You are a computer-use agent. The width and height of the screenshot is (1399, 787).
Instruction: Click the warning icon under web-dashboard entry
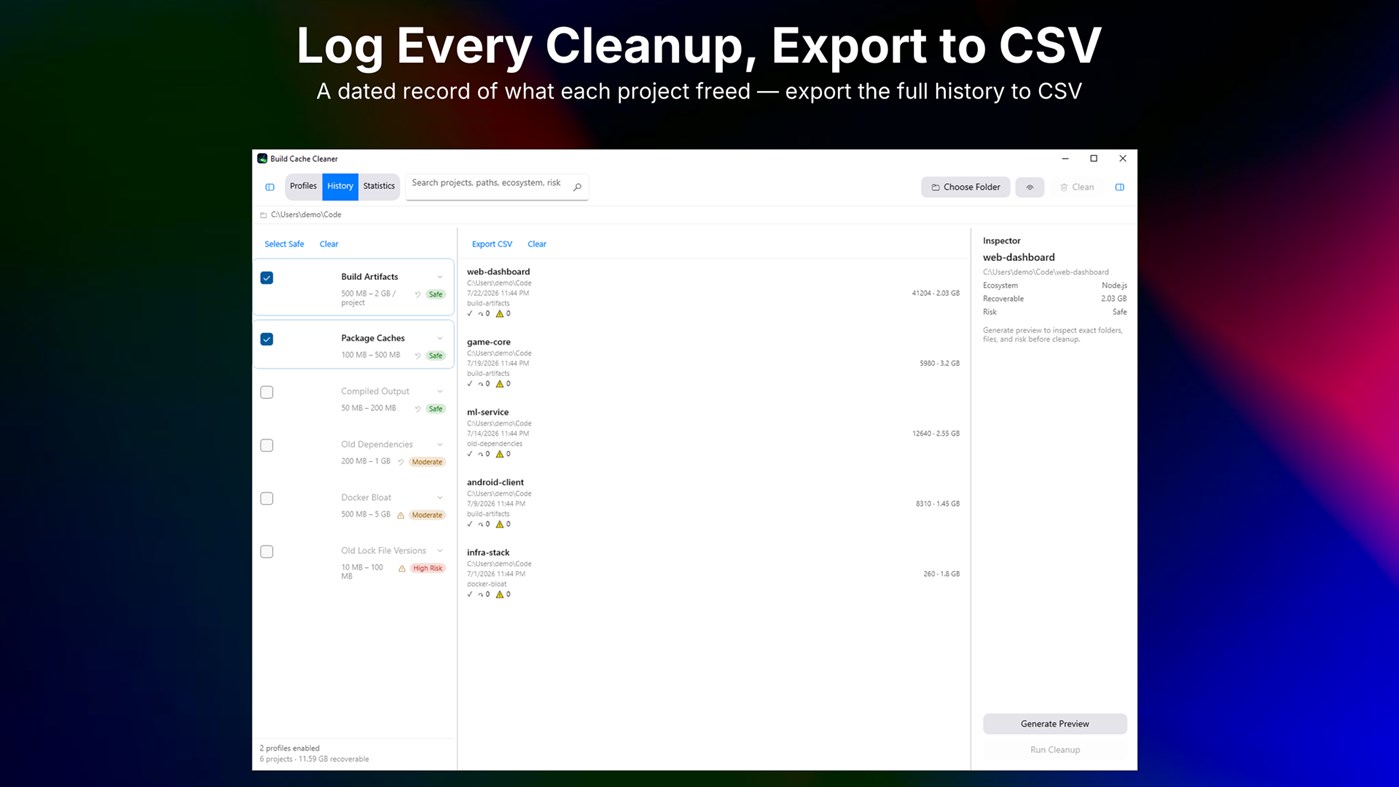pyautogui.click(x=500, y=314)
